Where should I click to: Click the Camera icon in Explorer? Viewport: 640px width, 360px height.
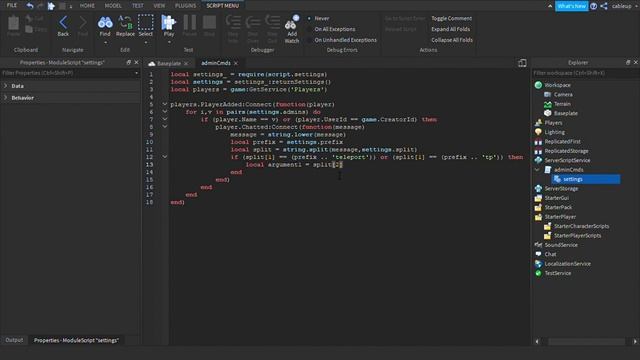click(548, 94)
